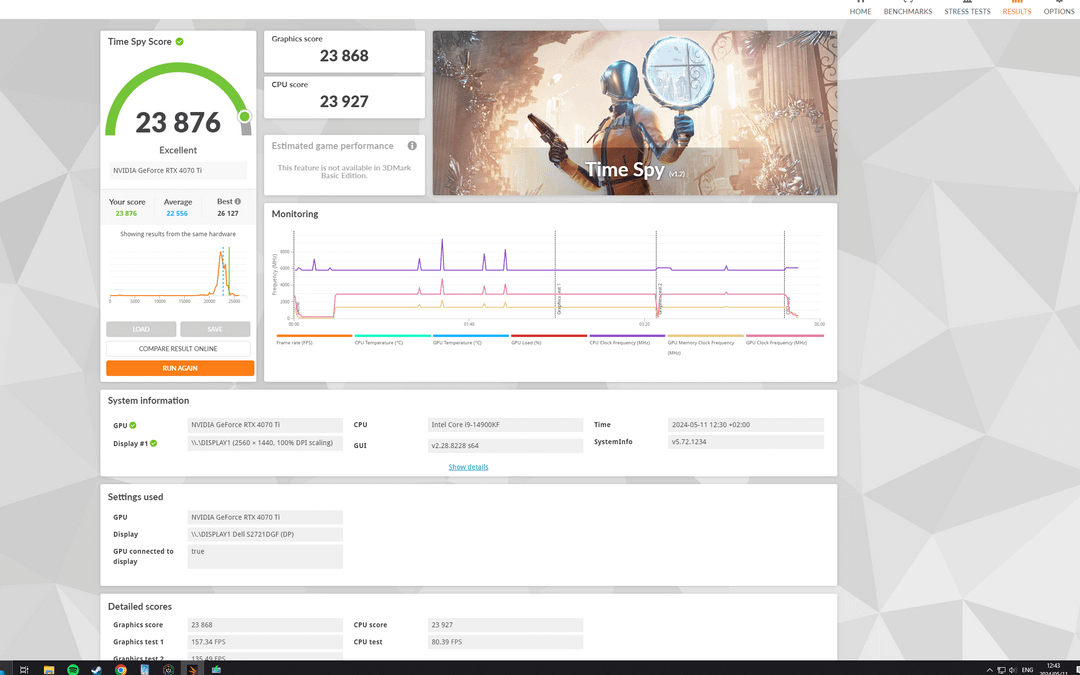Screen dimensions: 1080x675
Task: Click the GUI version v2.28.8228 s64
Action: click(505, 446)
